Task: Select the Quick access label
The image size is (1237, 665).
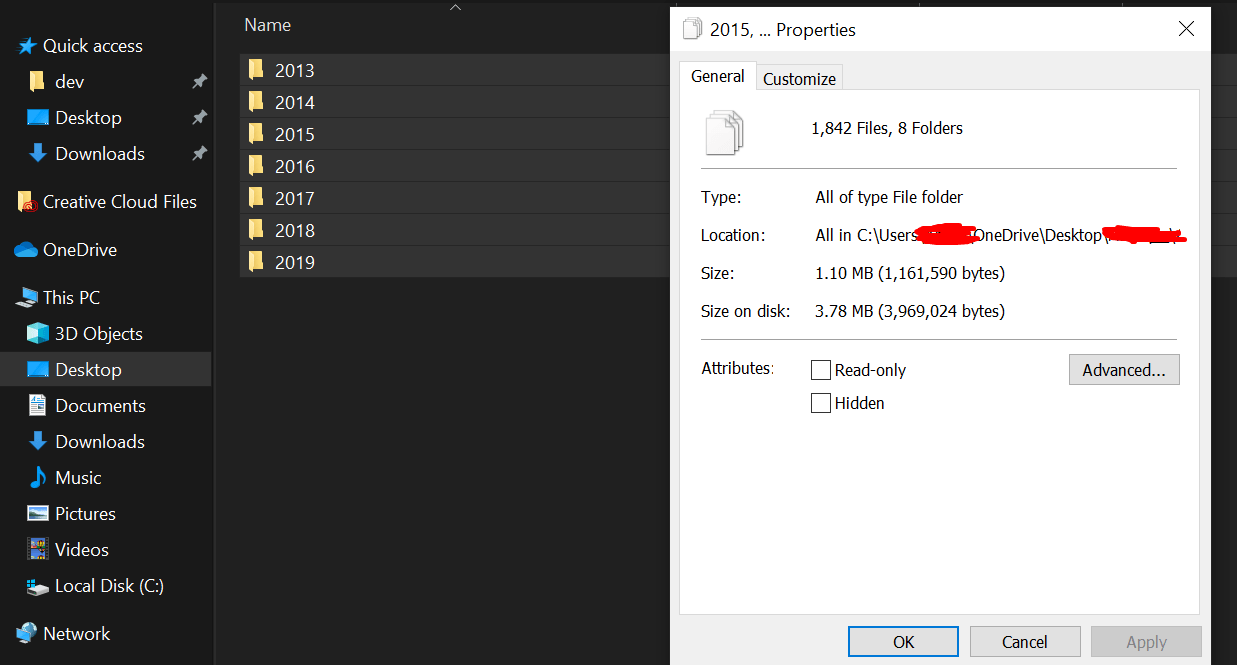Action: tap(93, 46)
